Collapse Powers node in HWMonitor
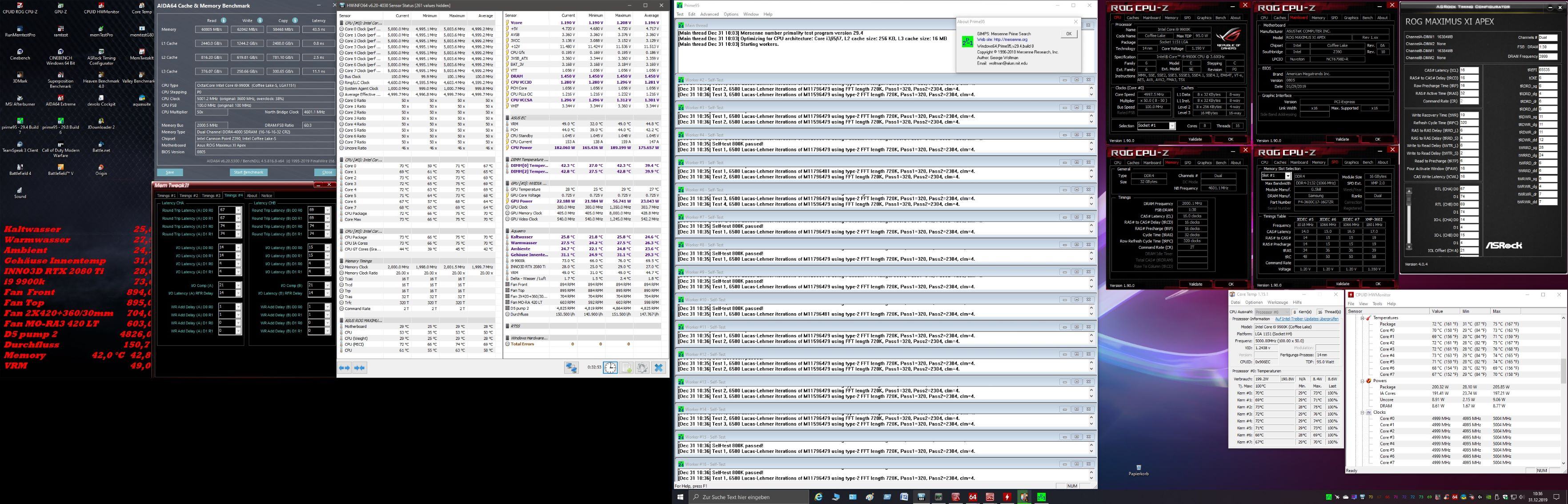This screenshot has height=504, width=1568. pos(1363,381)
